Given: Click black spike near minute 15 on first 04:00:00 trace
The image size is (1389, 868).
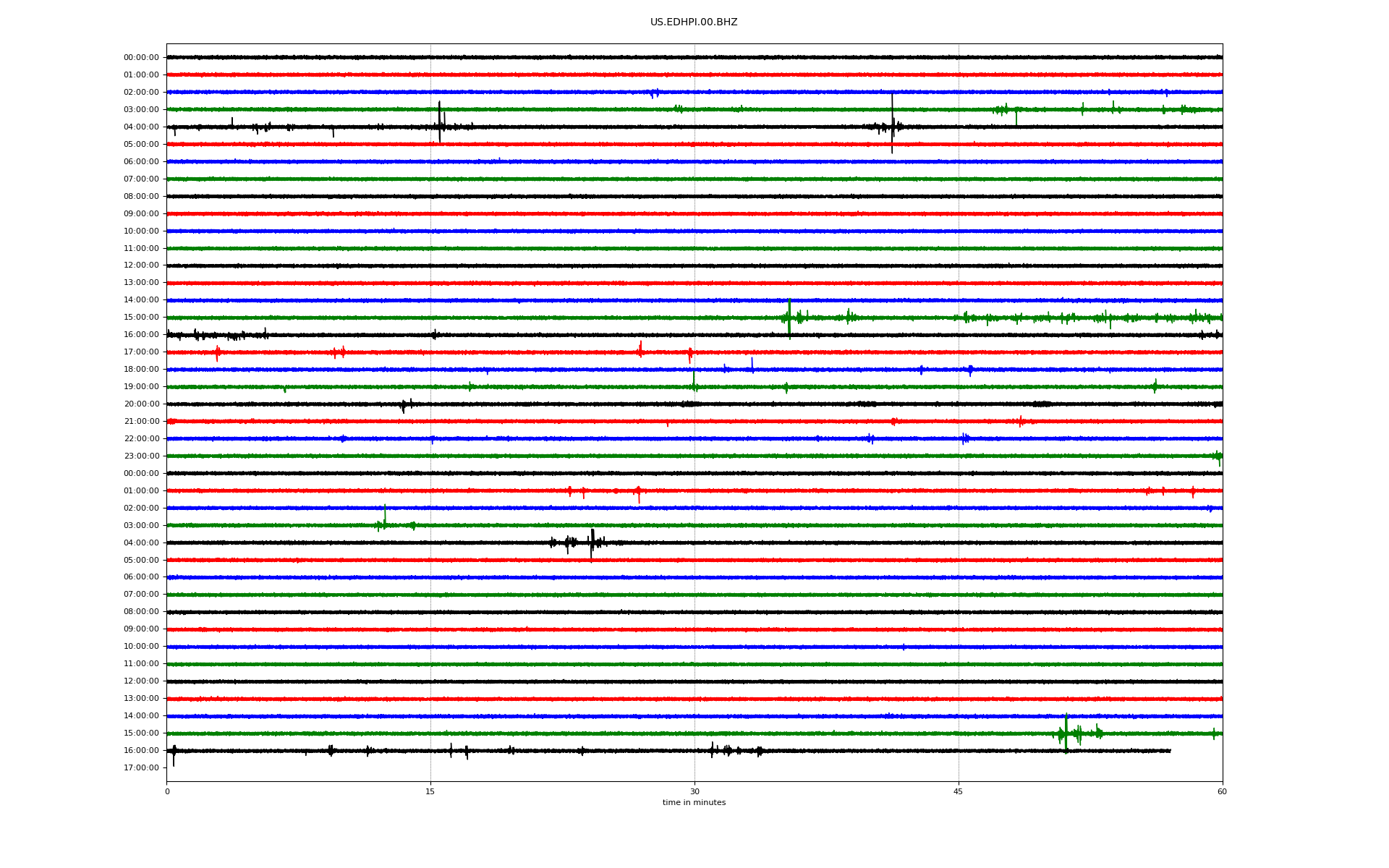Looking at the screenshot, I should tap(439, 122).
